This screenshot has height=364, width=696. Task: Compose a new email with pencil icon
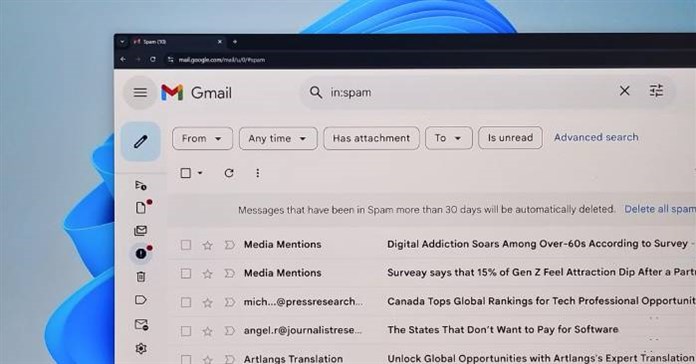(141, 142)
